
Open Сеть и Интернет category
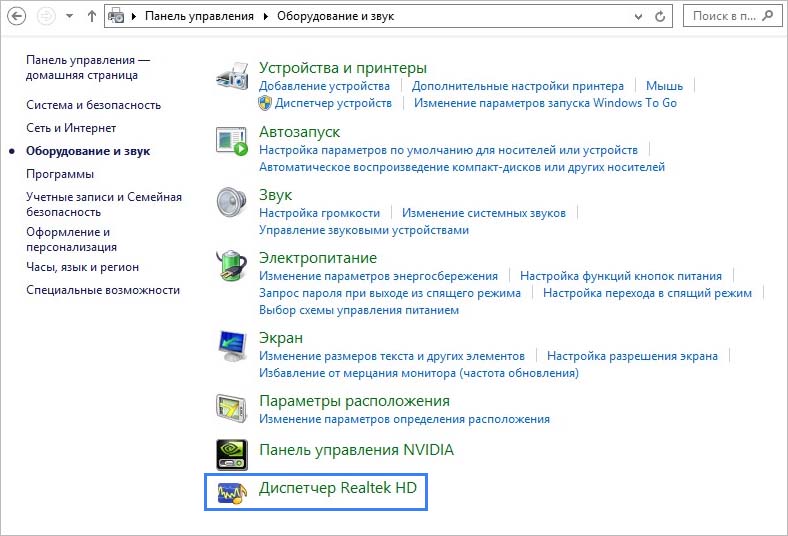(x=71, y=128)
